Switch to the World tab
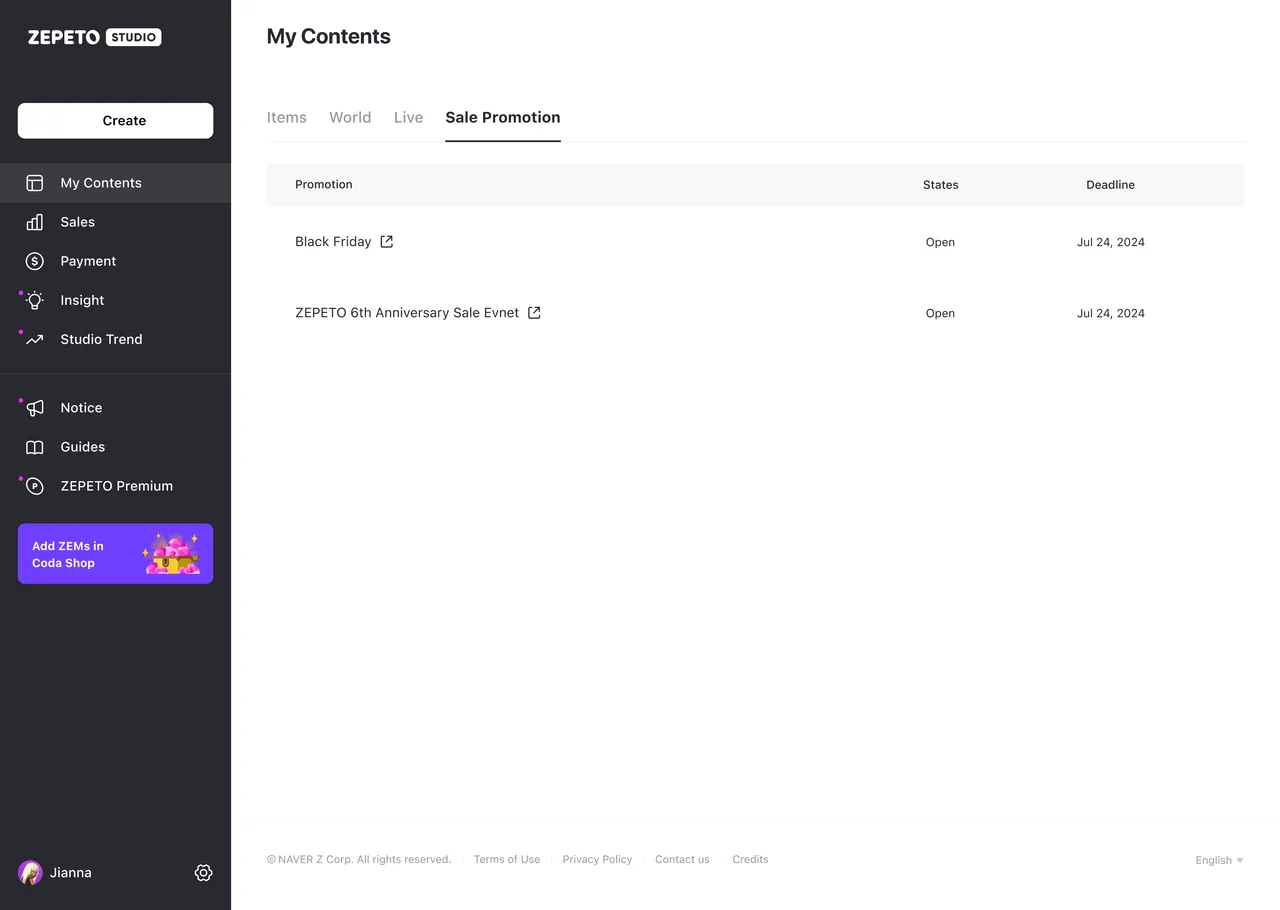 350,117
